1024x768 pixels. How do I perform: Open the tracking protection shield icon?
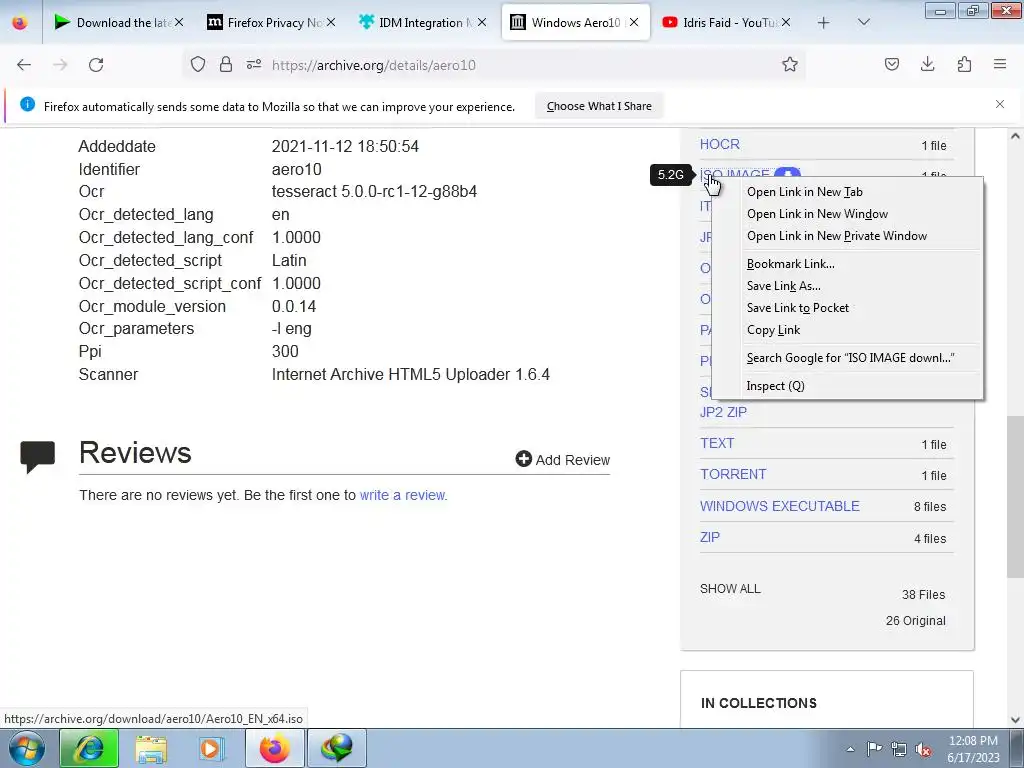click(198, 65)
